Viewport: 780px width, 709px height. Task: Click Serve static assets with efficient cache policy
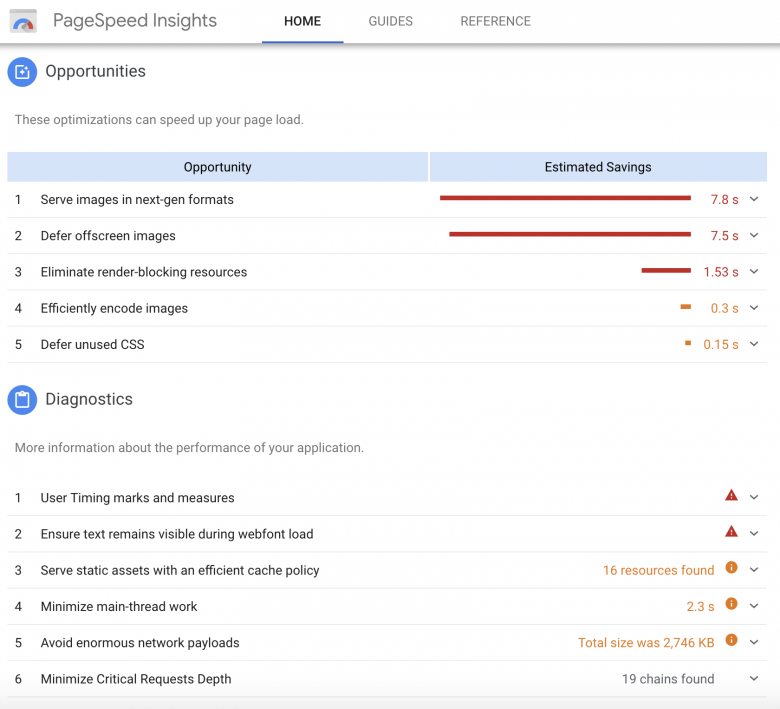pyautogui.click(x=180, y=570)
